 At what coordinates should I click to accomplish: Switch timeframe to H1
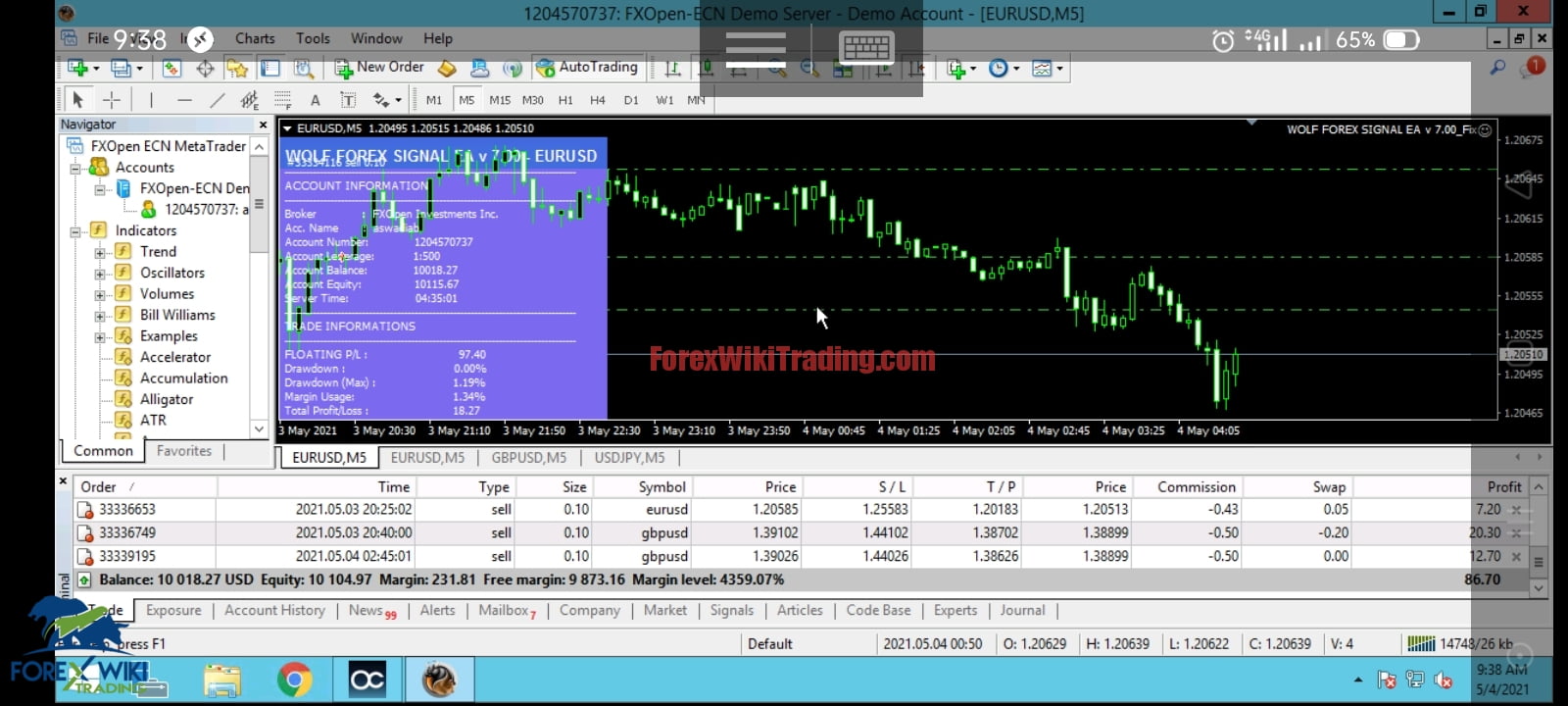point(565,100)
